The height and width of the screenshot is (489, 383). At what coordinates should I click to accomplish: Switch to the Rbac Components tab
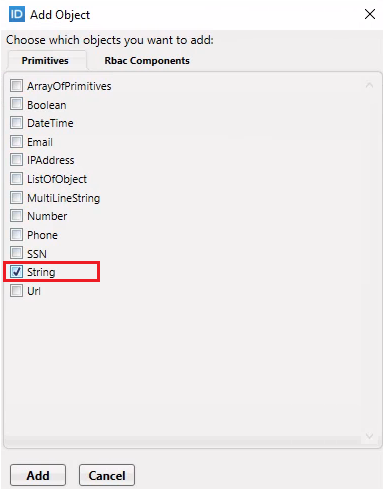point(147,61)
